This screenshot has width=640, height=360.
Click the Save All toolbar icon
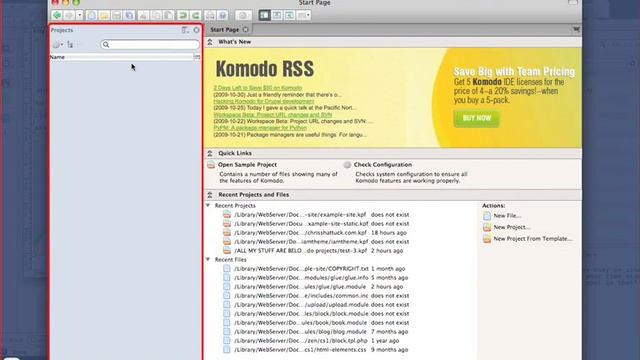pyautogui.click(x=129, y=16)
